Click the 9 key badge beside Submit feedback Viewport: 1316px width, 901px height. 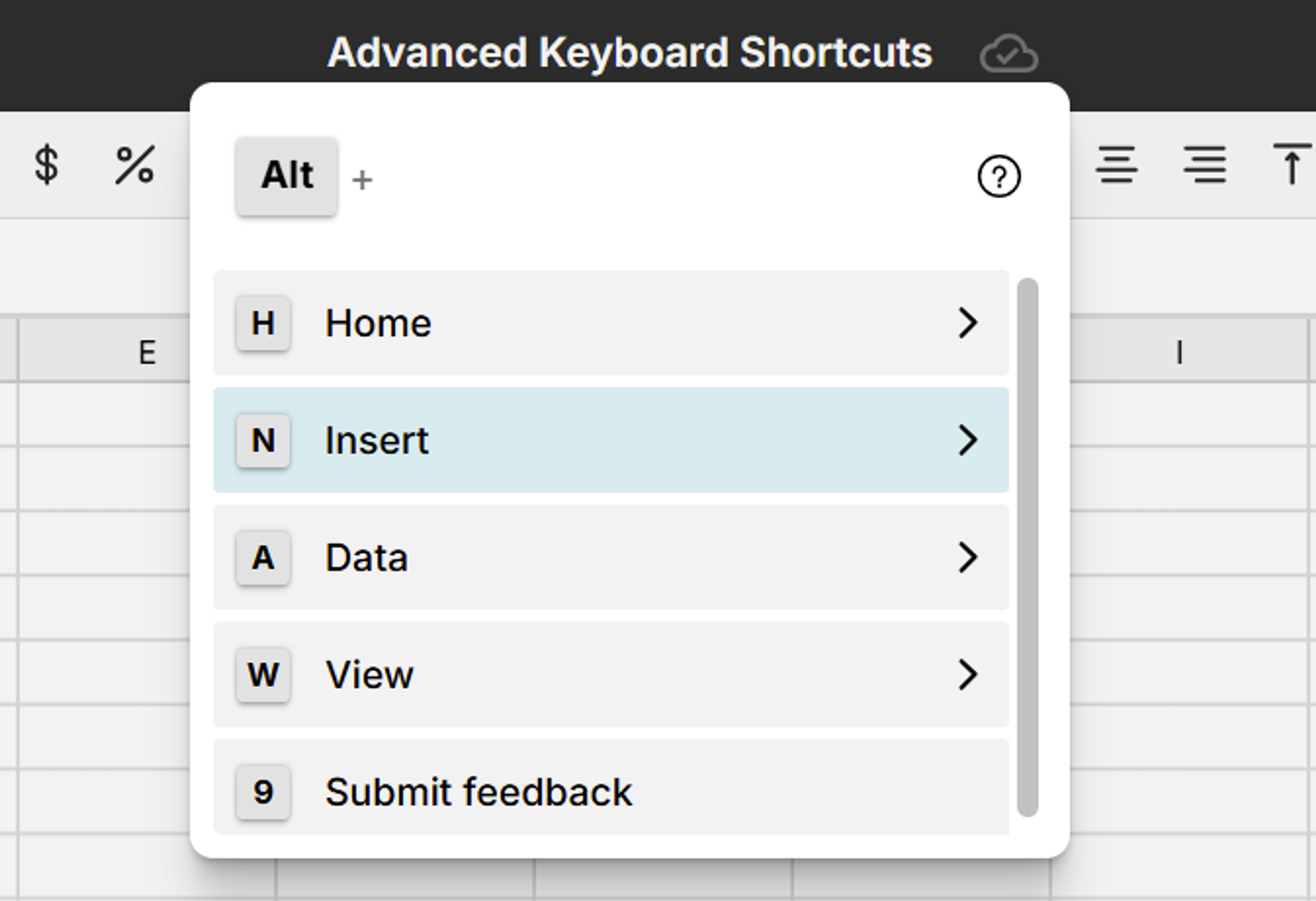263,792
